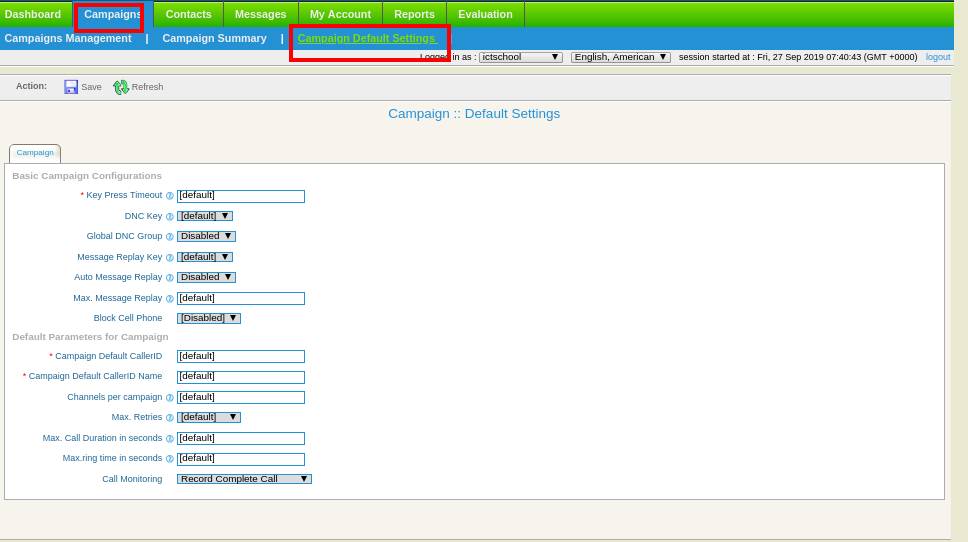Open Campaign Default Settings link
The width and height of the screenshot is (968, 542).
pos(367,38)
